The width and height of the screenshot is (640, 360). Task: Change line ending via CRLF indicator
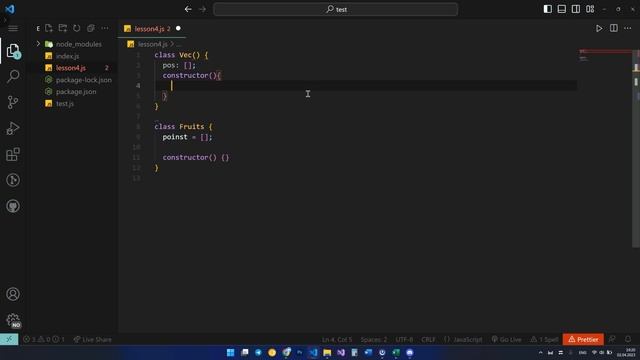pyautogui.click(x=428, y=339)
